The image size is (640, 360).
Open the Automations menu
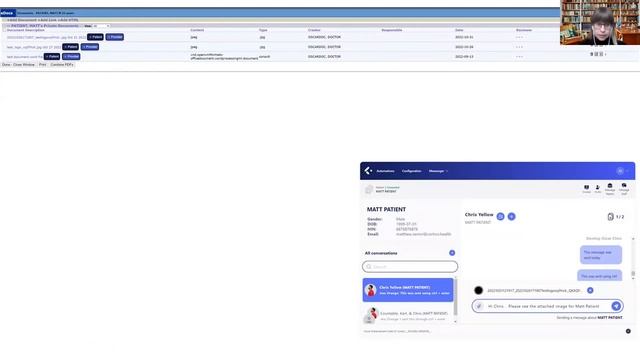pyautogui.click(x=385, y=171)
